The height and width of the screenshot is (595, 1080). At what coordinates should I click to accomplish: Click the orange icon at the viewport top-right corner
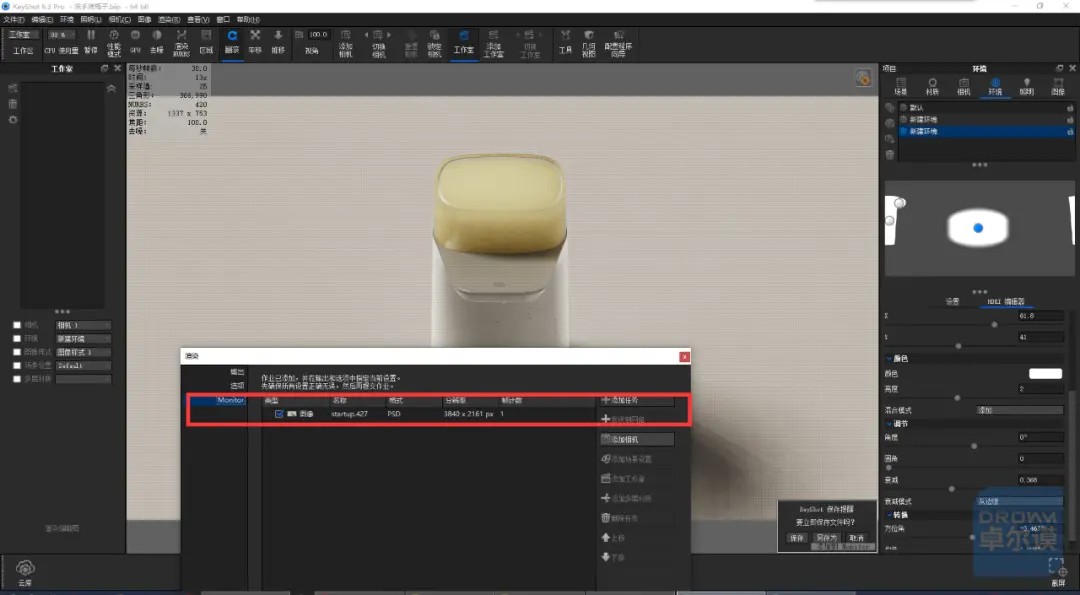pos(863,78)
